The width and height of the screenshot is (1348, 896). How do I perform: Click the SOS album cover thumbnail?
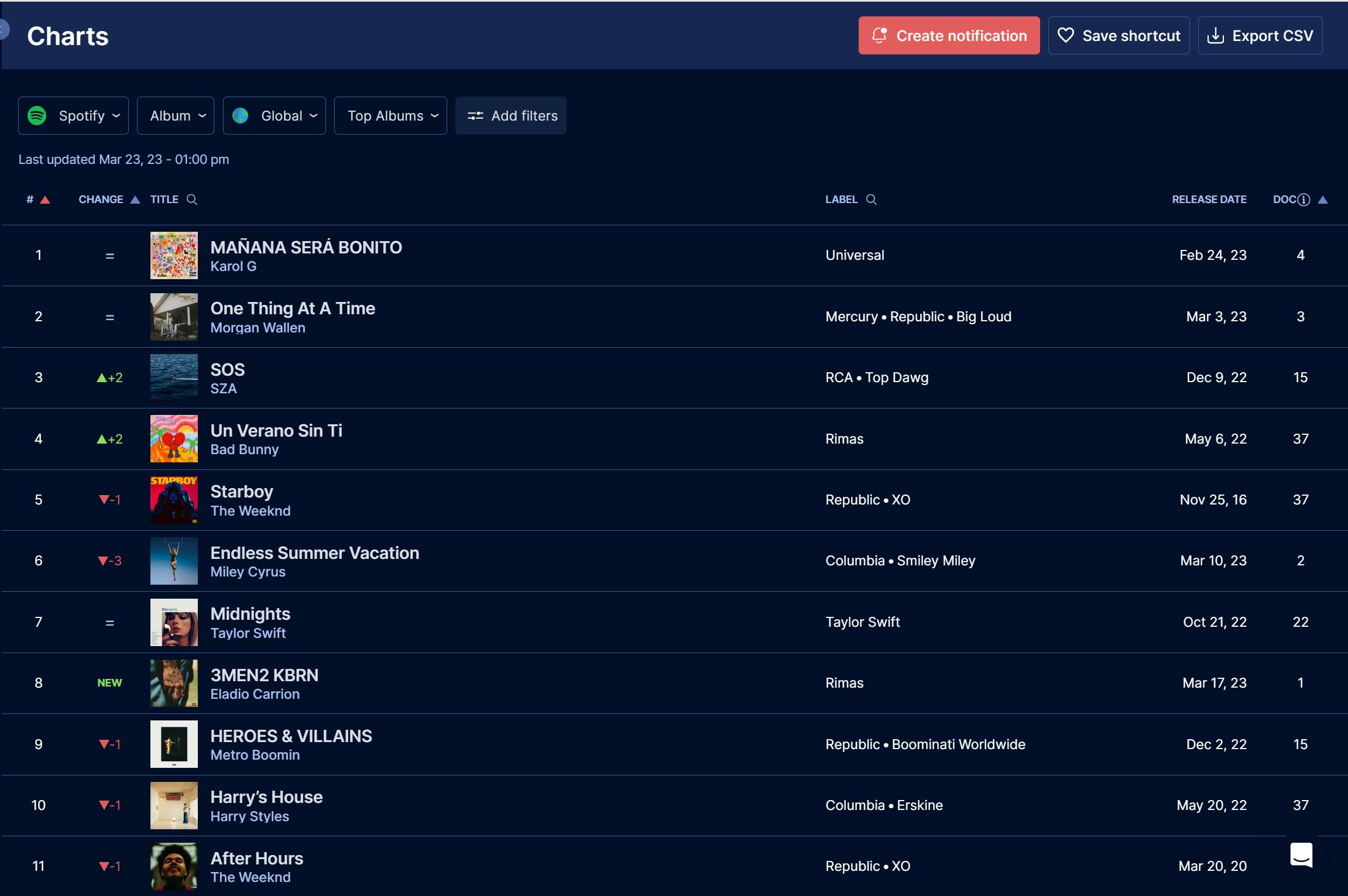174,377
